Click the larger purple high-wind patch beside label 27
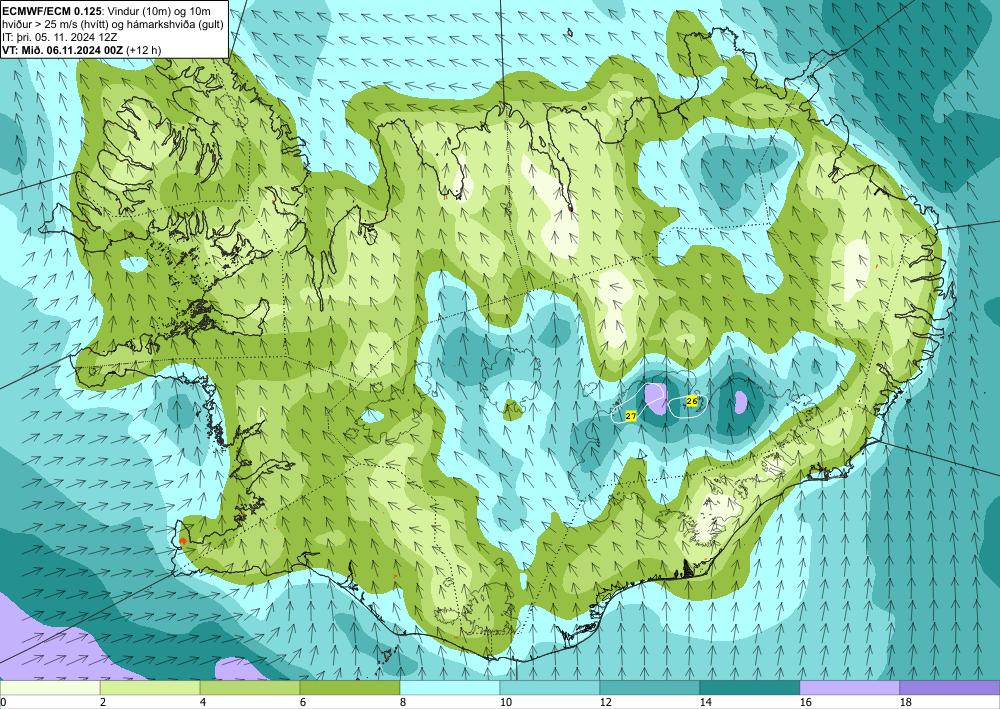This screenshot has height=709, width=1000. point(654,398)
